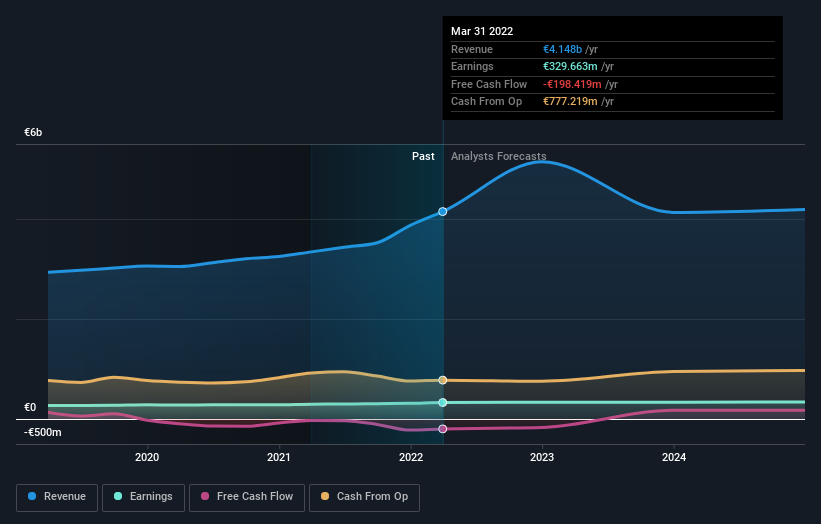Viewport: 821px width, 524px height.
Task: Click the Cash From Op data point marker
Action: (443, 380)
